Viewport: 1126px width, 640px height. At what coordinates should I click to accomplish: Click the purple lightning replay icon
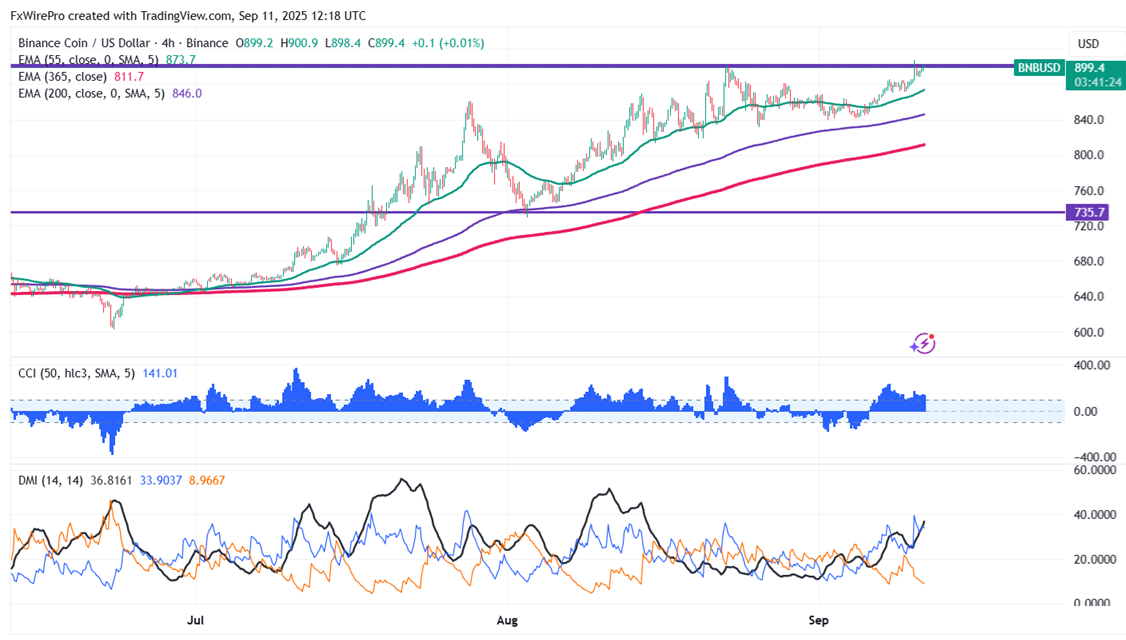[x=923, y=343]
